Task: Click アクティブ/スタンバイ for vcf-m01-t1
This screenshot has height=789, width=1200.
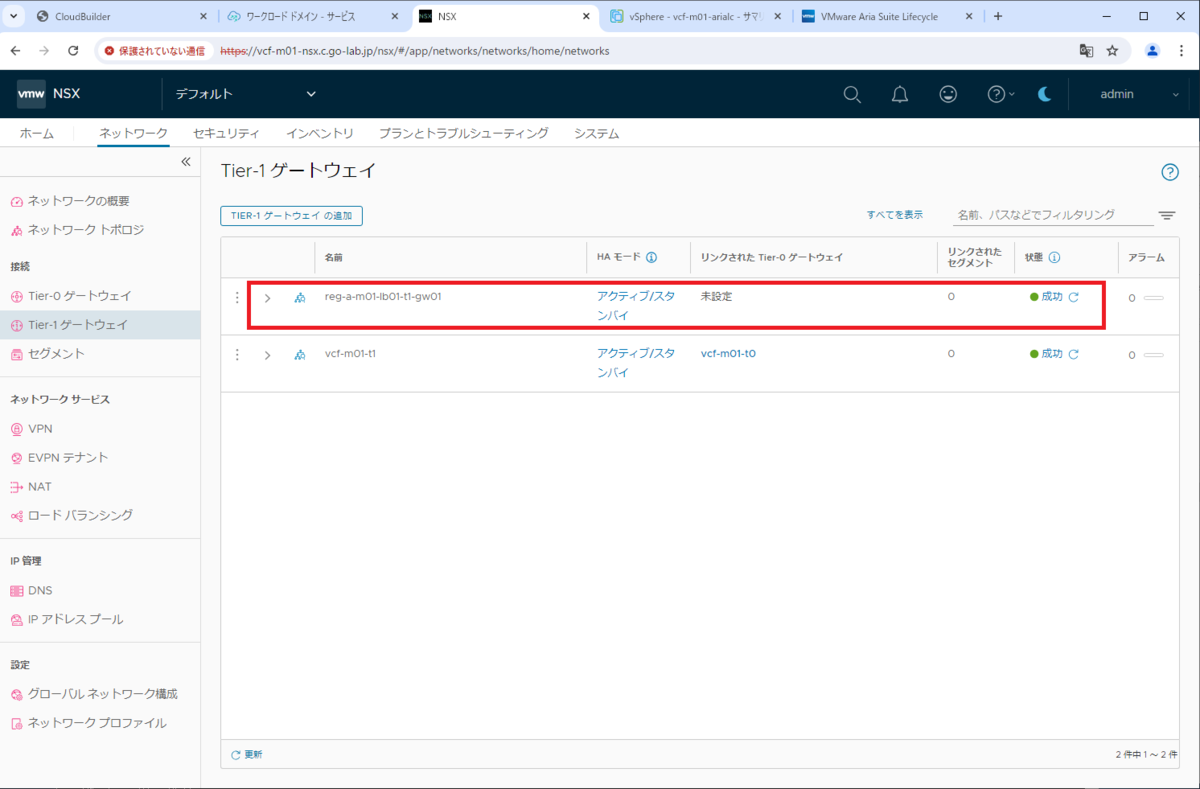Action: click(x=636, y=363)
